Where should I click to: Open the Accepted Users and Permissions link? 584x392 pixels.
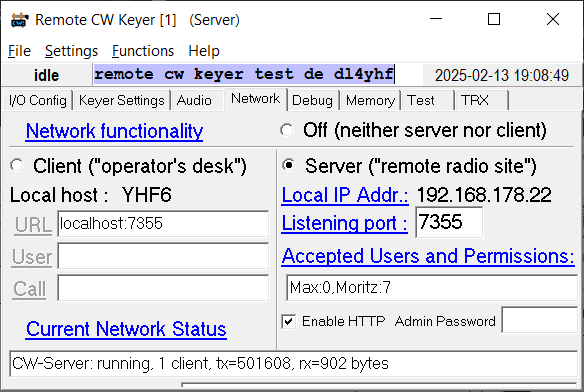(428, 256)
